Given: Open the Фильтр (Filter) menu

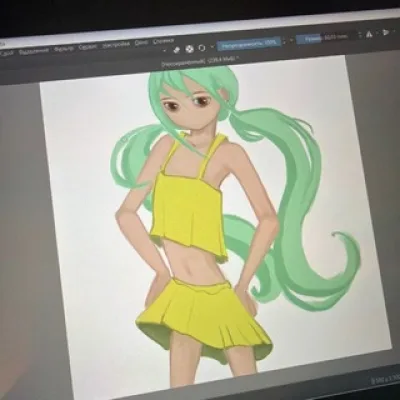Looking at the screenshot, I should [x=64, y=49].
